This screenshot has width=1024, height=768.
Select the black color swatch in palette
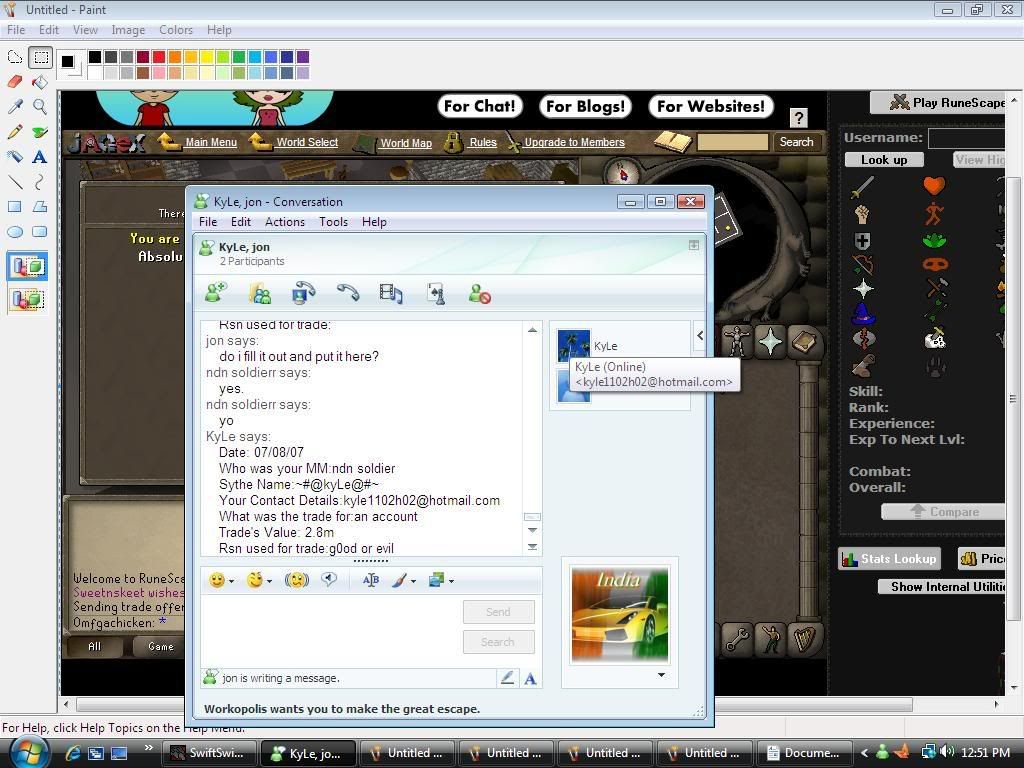(x=95, y=57)
